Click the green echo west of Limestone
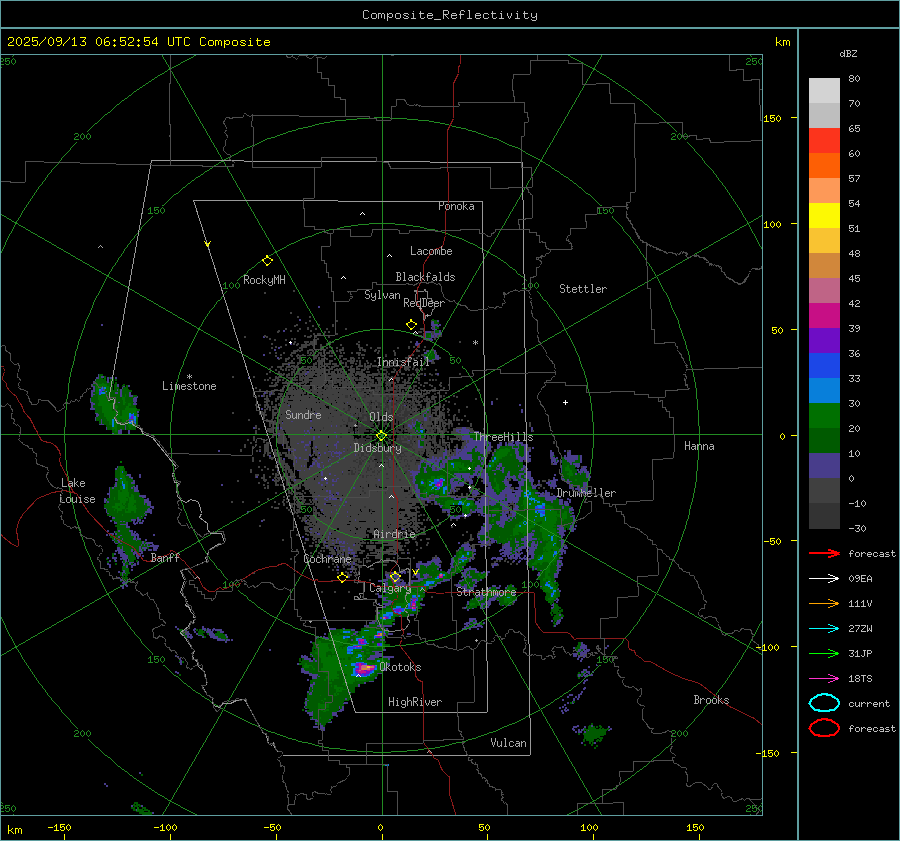This screenshot has height=841, width=900. (114, 402)
